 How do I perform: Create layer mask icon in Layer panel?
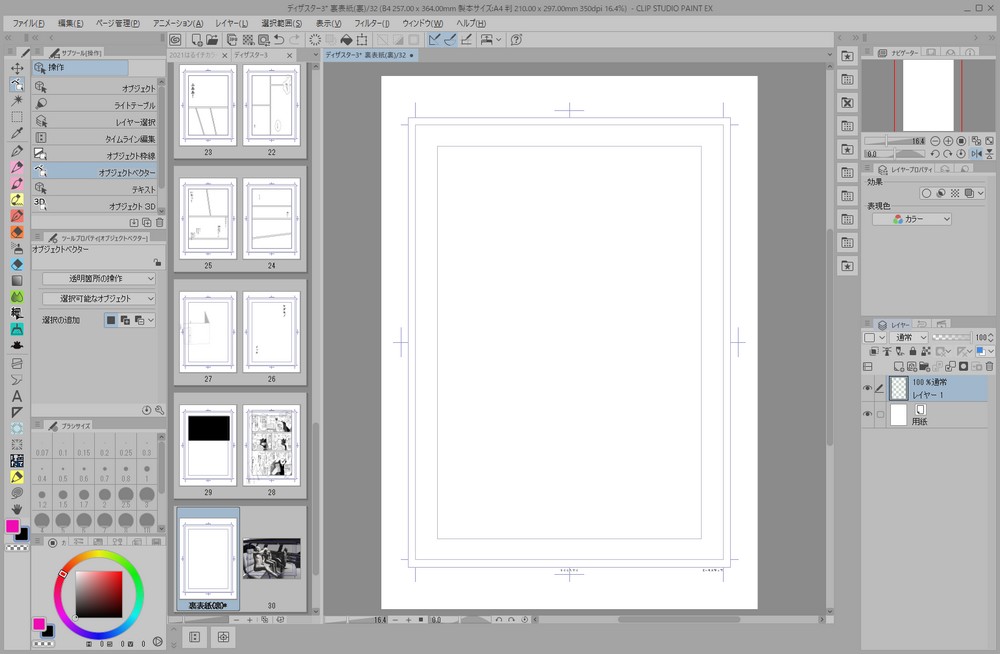964,366
